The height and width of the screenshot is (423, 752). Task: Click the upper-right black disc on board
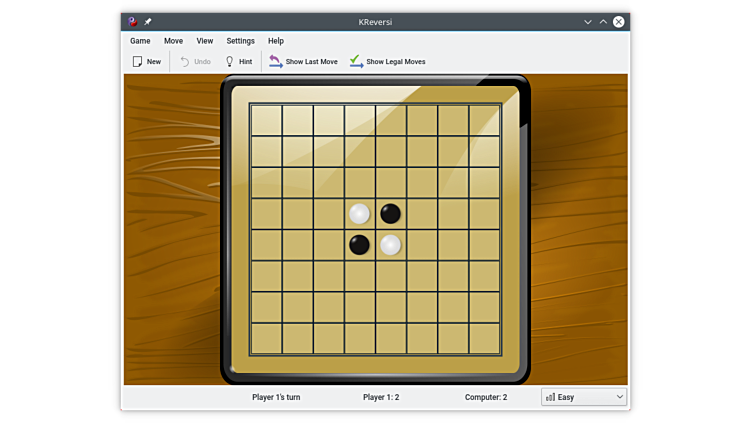click(391, 213)
